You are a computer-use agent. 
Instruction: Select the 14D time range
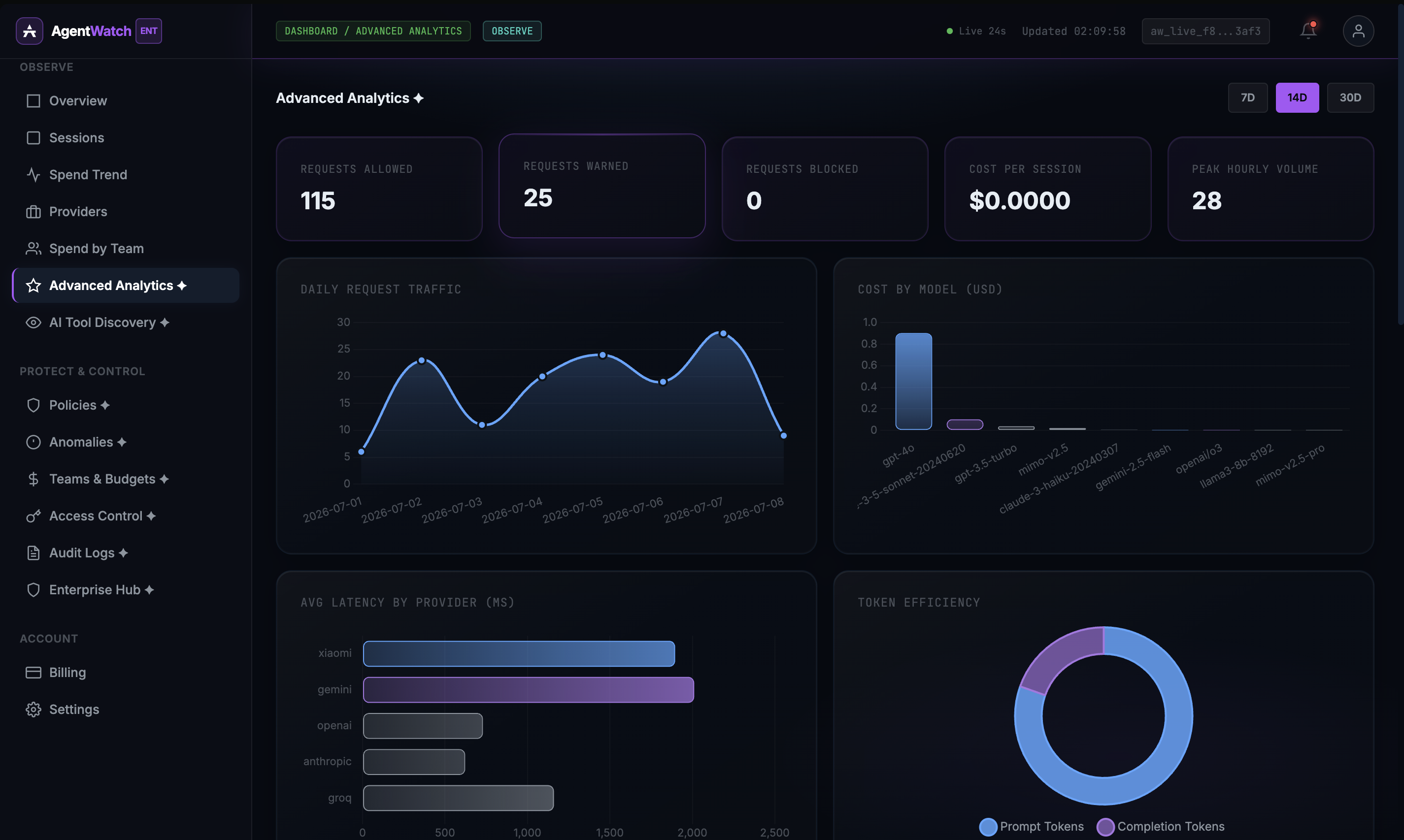1297,98
